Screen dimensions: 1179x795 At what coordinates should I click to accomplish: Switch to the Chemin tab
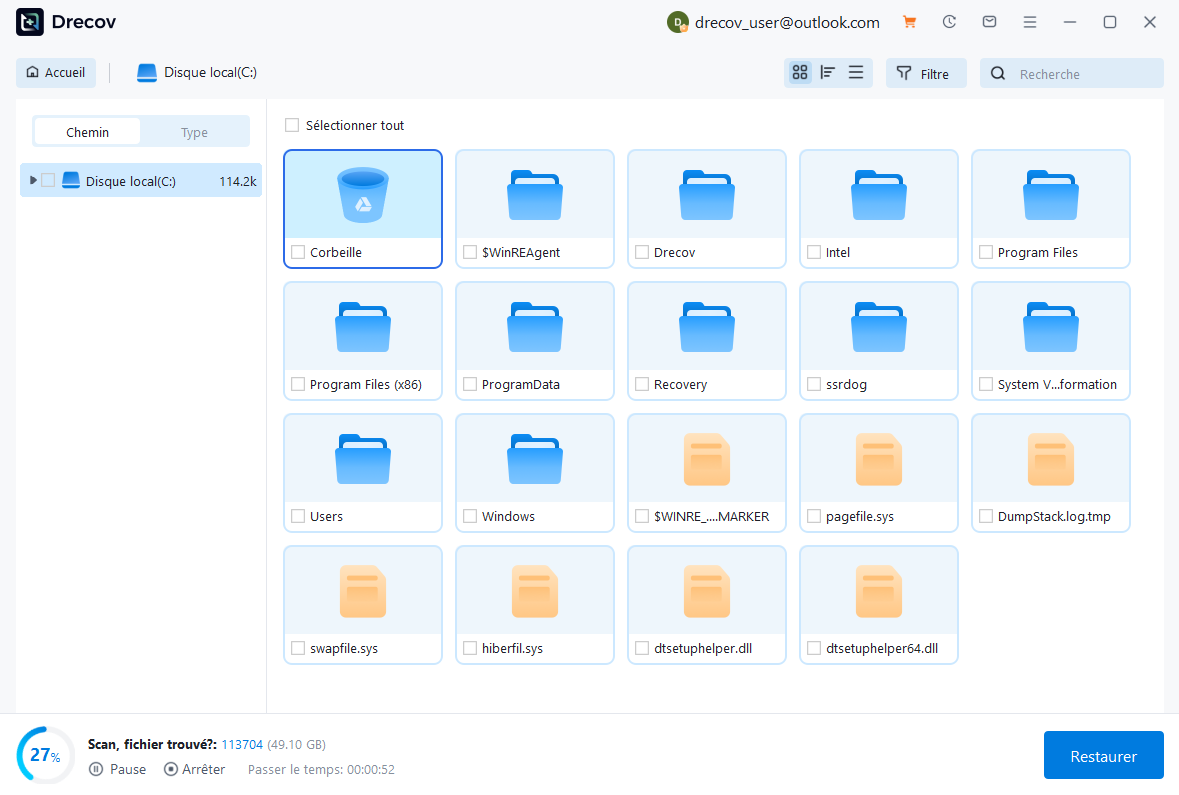[87, 132]
